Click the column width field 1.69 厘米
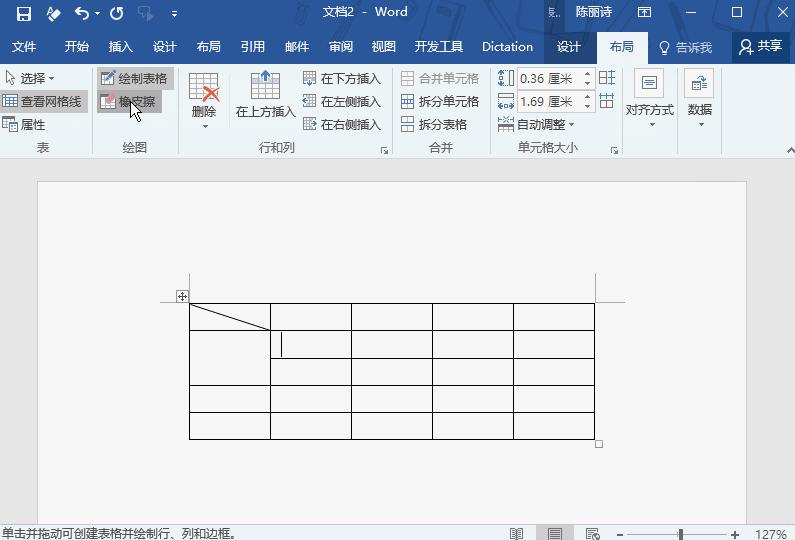 [549, 101]
